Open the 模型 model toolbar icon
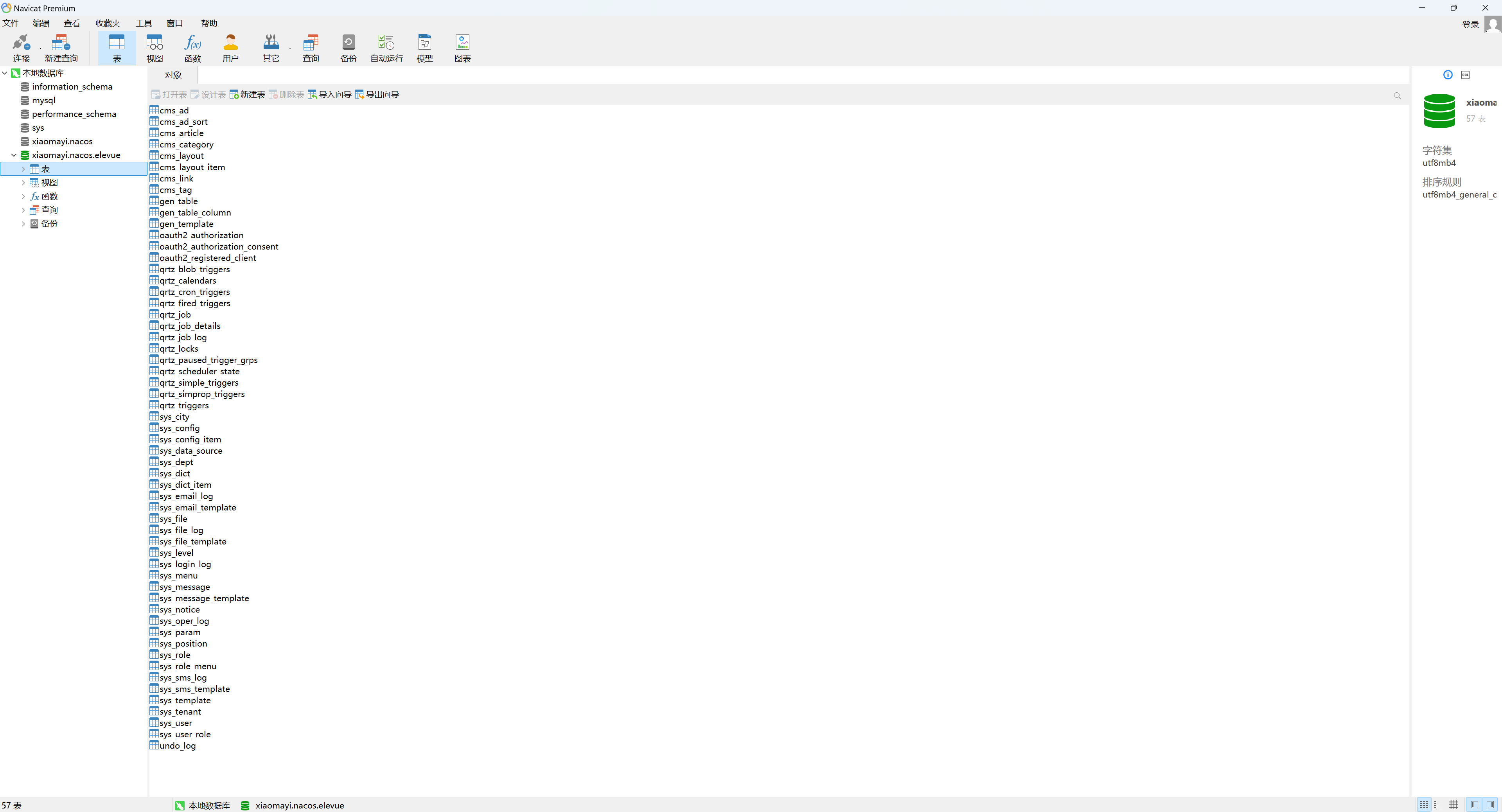The height and width of the screenshot is (812, 1502). [424, 49]
